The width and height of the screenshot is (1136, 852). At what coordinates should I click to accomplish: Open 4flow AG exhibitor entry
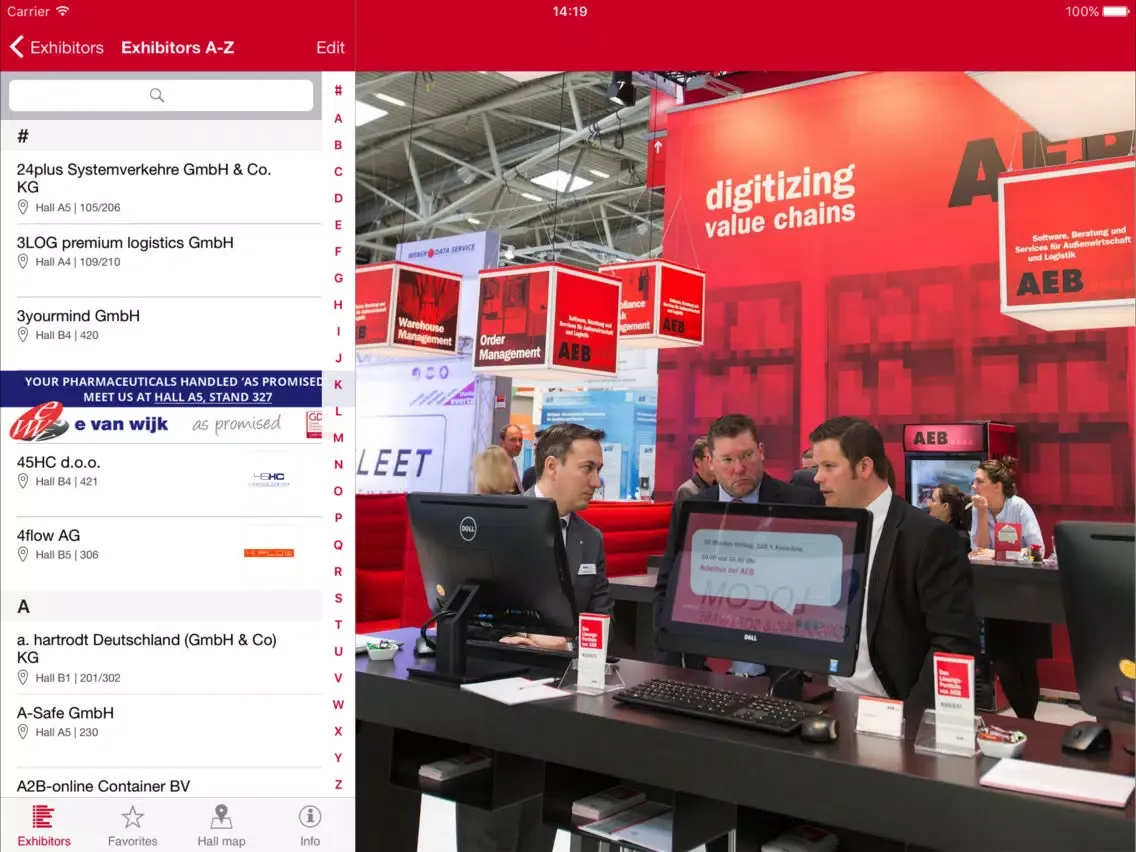(161, 553)
